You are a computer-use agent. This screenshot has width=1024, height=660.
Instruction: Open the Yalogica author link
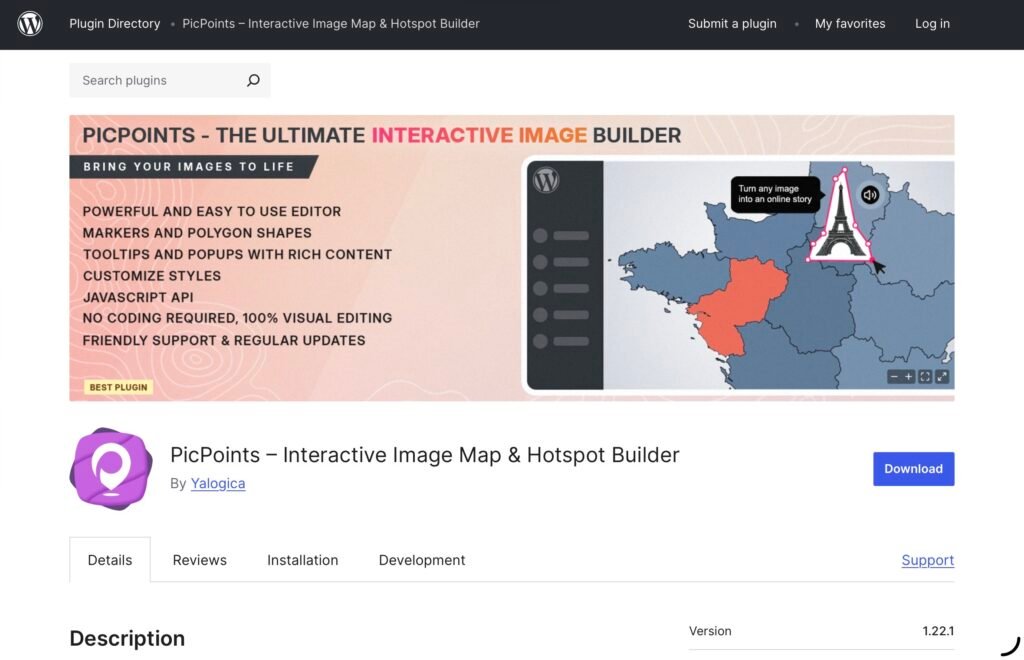pyautogui.click(x=218, y=484)
